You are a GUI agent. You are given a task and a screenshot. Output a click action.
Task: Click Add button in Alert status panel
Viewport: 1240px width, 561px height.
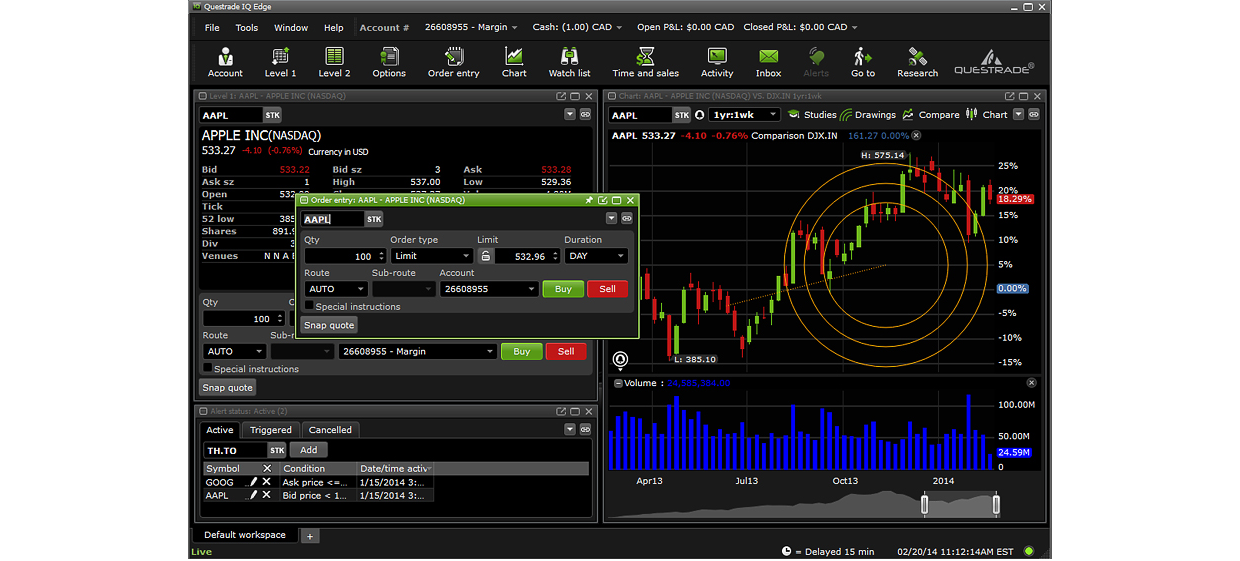tap(308, 450)
